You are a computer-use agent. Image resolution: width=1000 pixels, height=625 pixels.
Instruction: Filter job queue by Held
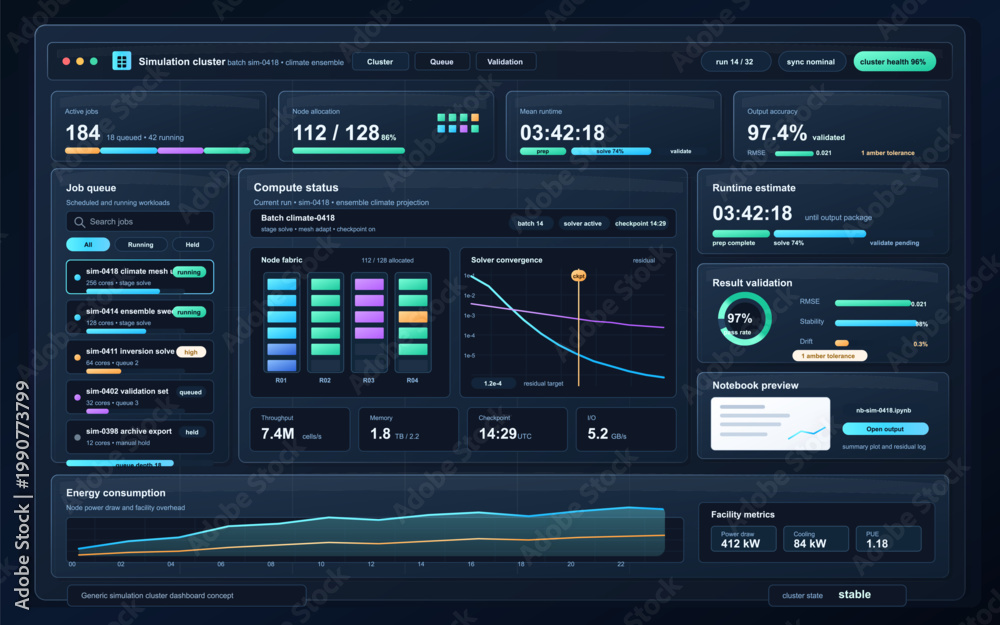tap(192, 245)
